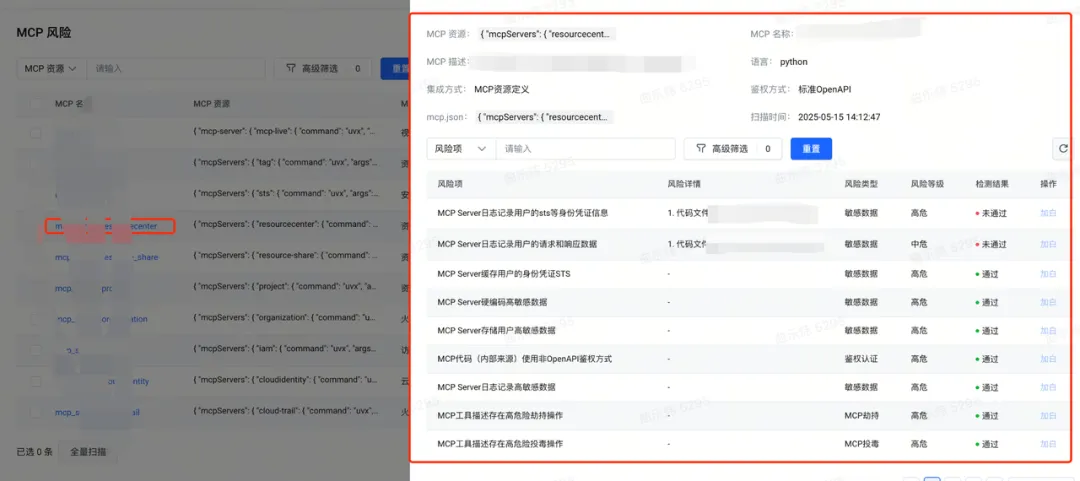This screenshot has height=481, width=1080.
Task: Check the row with mcp-live resource
Action: [36, 133]
